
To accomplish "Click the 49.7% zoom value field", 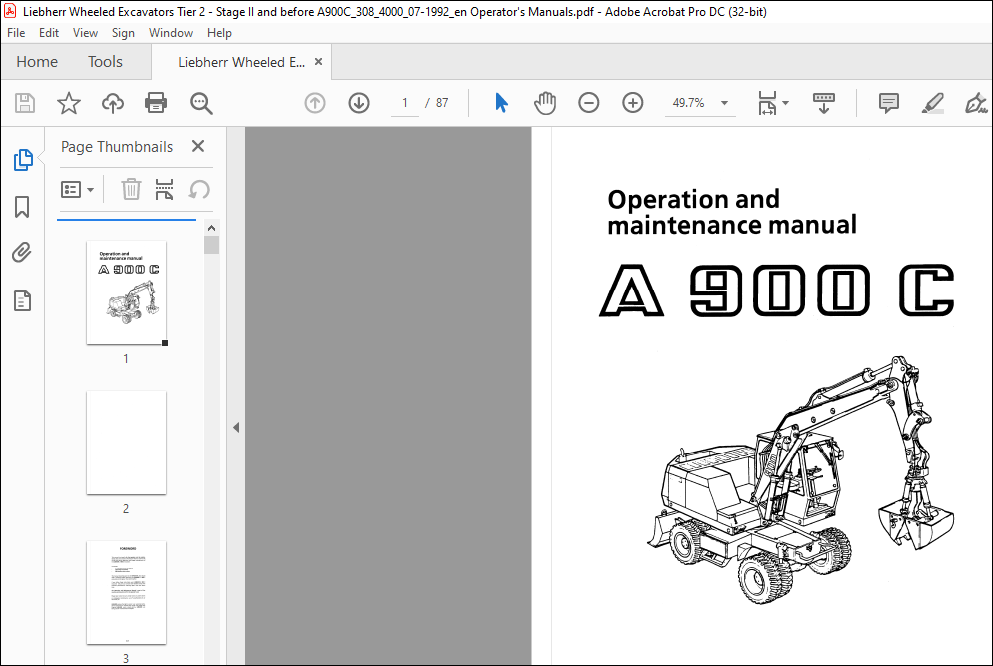I will 688,103.
